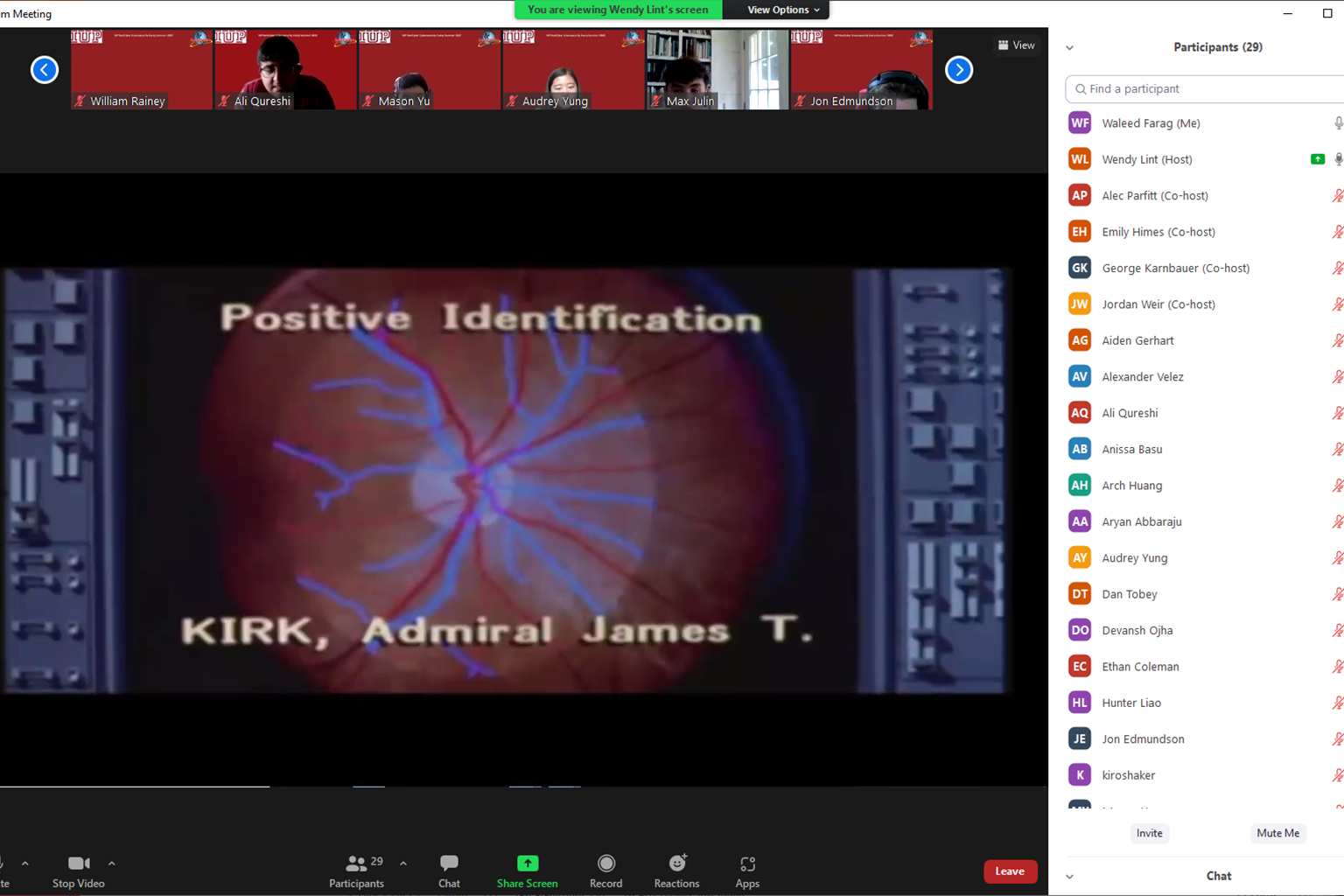Image resolution: width=1344 pixels, height=896 pixels.
Task: Click the AY avatar in participant list
Action: tap(1080, 557)
